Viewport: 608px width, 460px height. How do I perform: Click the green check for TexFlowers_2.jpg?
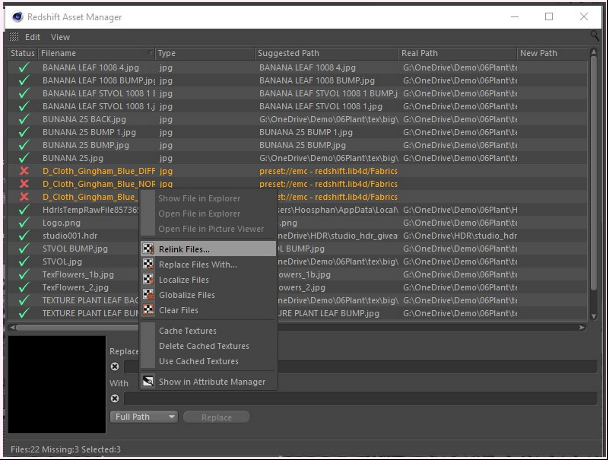point(24,287)
